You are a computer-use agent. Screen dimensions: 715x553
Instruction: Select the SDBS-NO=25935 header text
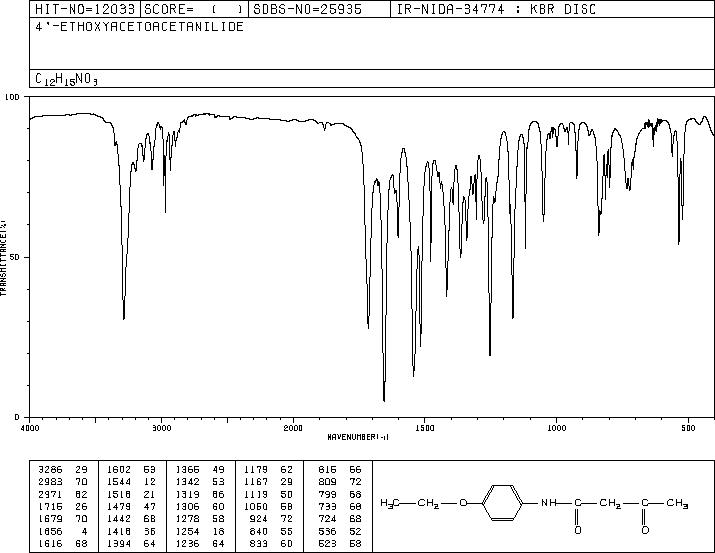click(x=307, y=9)
